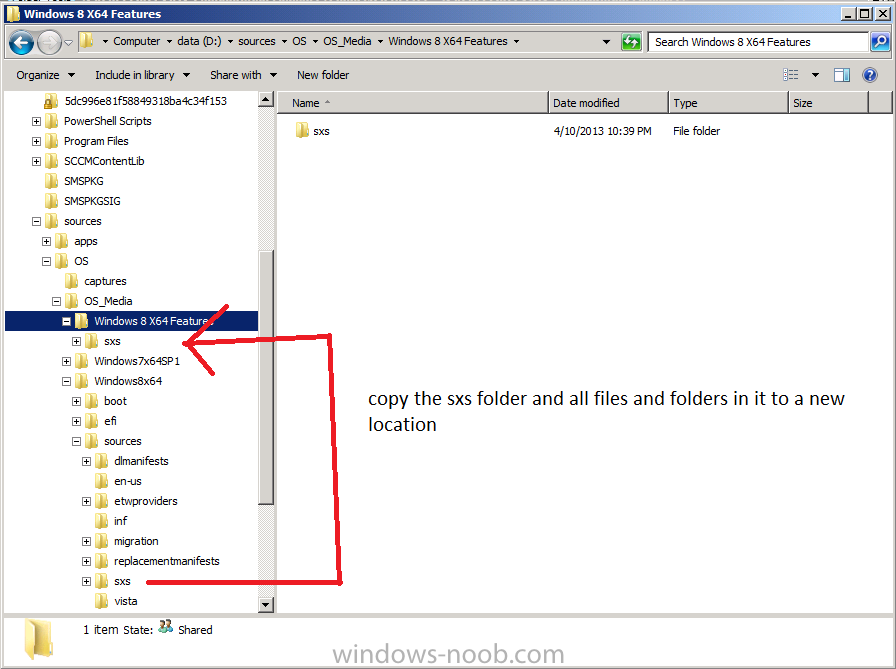
Task: Open the Include in library menu
Action: click(x=142, y=75)
